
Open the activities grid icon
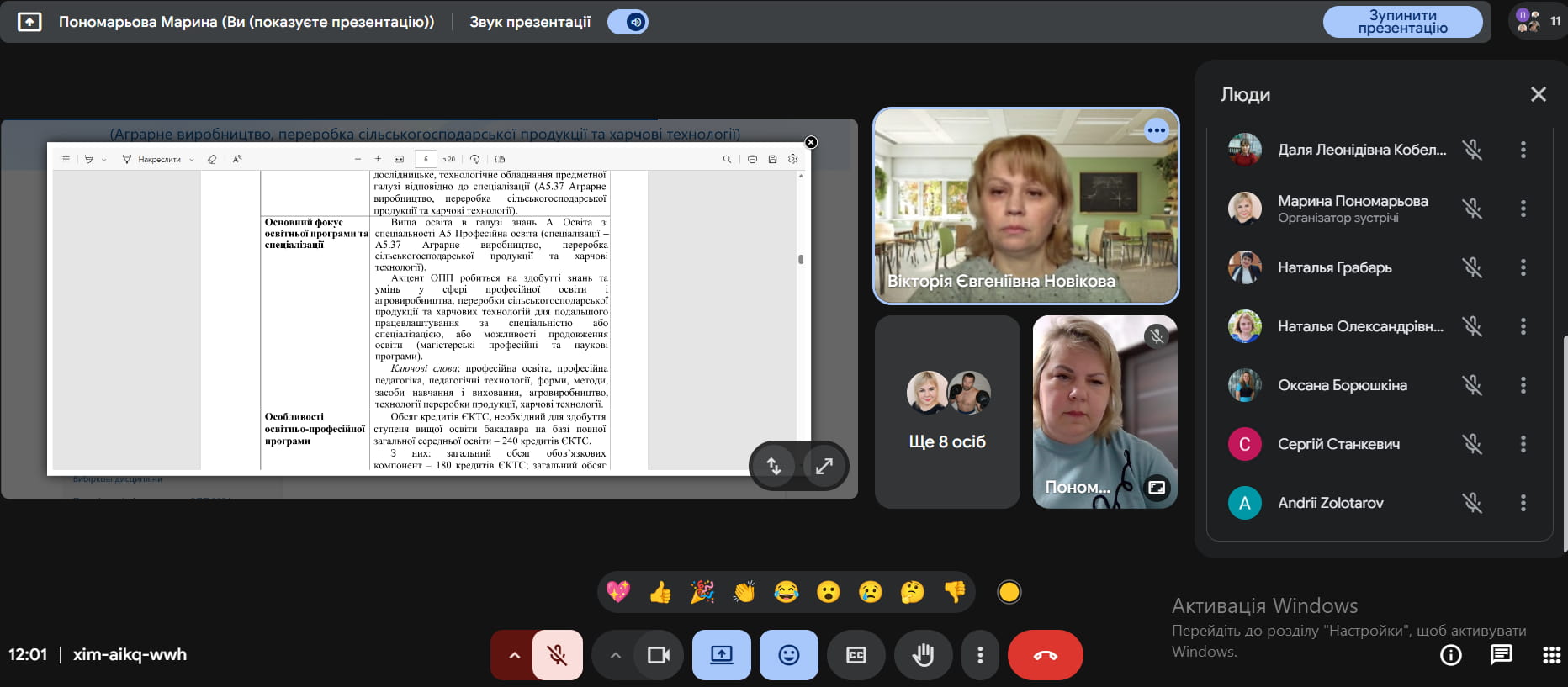pos(1551,655)
